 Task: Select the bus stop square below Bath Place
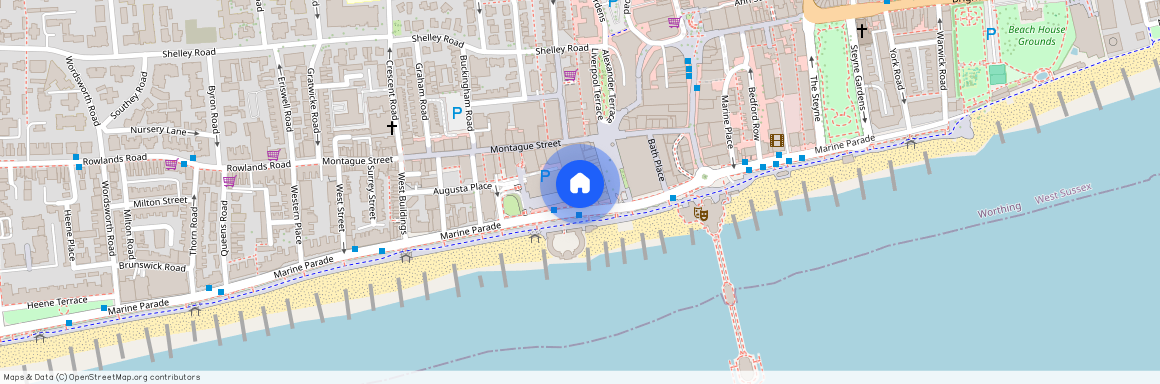[x=672, y=198]
